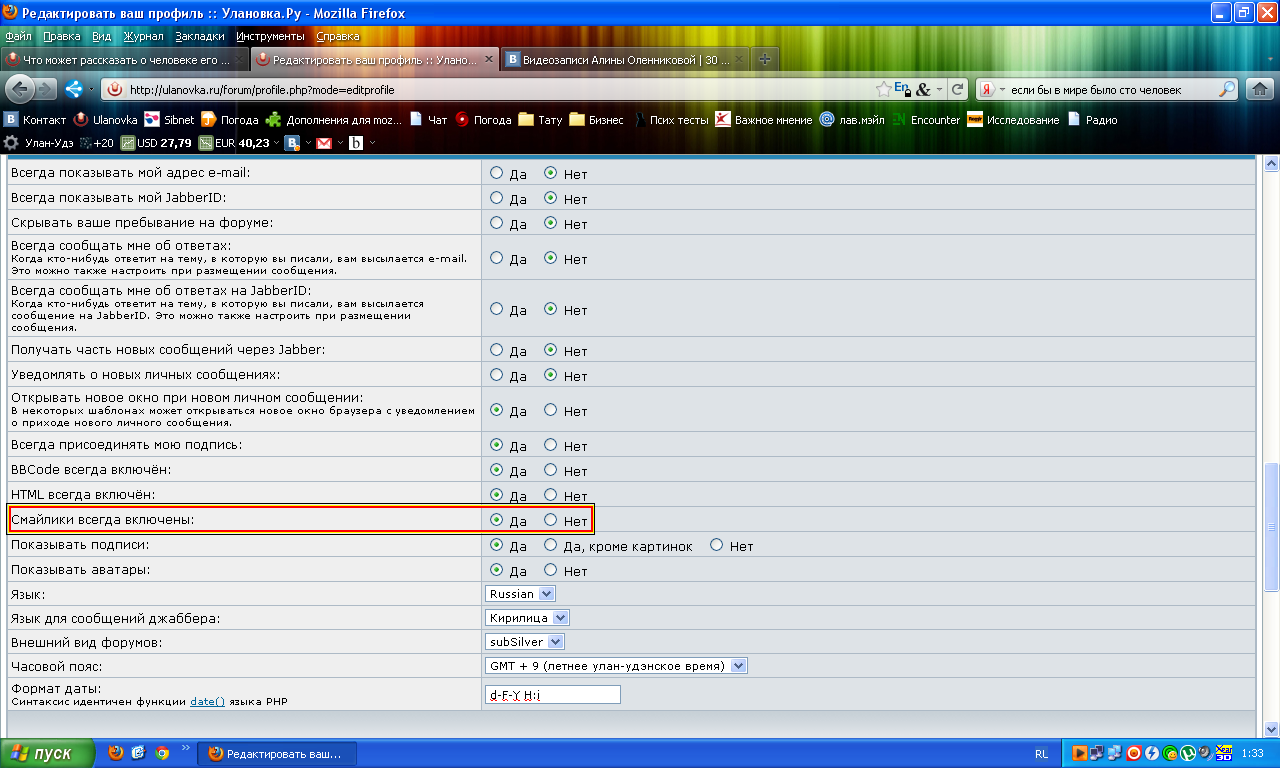Open the Ulanovka bookmark
Screen dimensions: 1280x768
106,120
